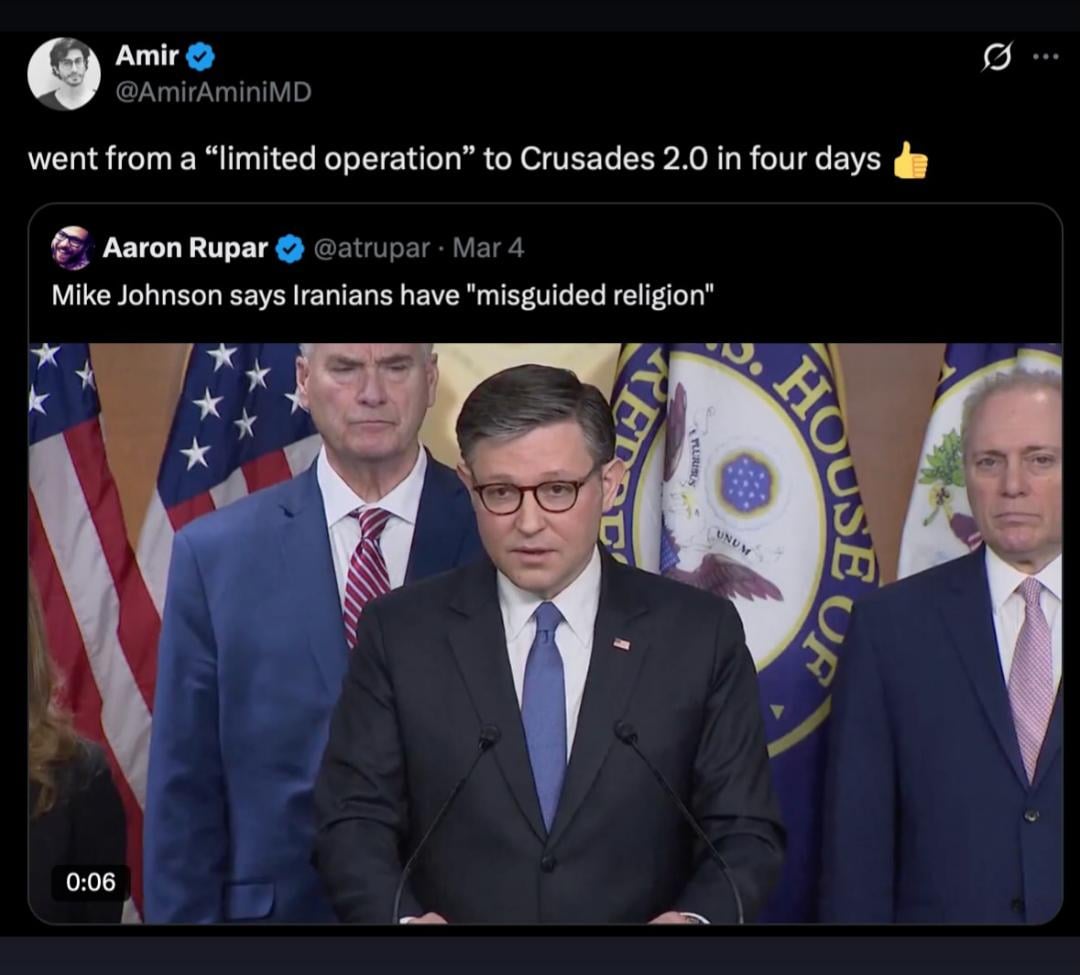Click the Mar 4 timestamp
1080x975 pixels.
(x=488, y=248)
